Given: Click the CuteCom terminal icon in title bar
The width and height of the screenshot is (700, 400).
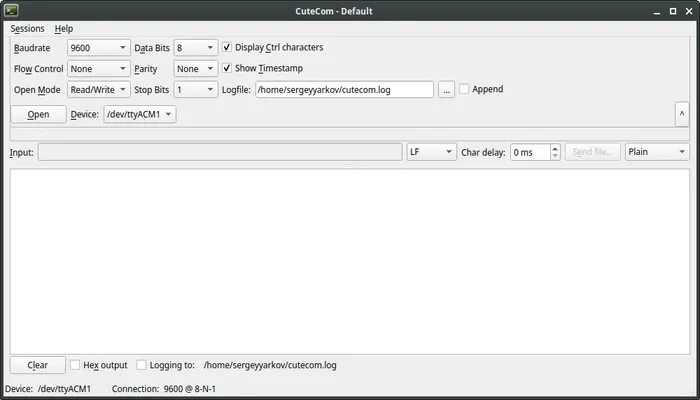Looking at the screenshot, I should pyautogui.click(x=12, y=11).
